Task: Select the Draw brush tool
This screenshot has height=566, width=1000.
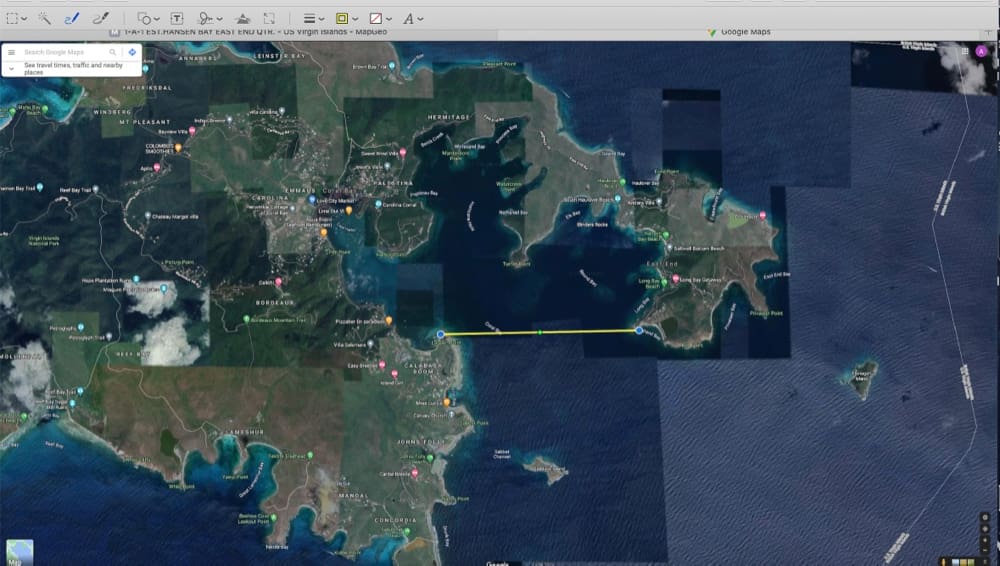Action: coord(100,19)
